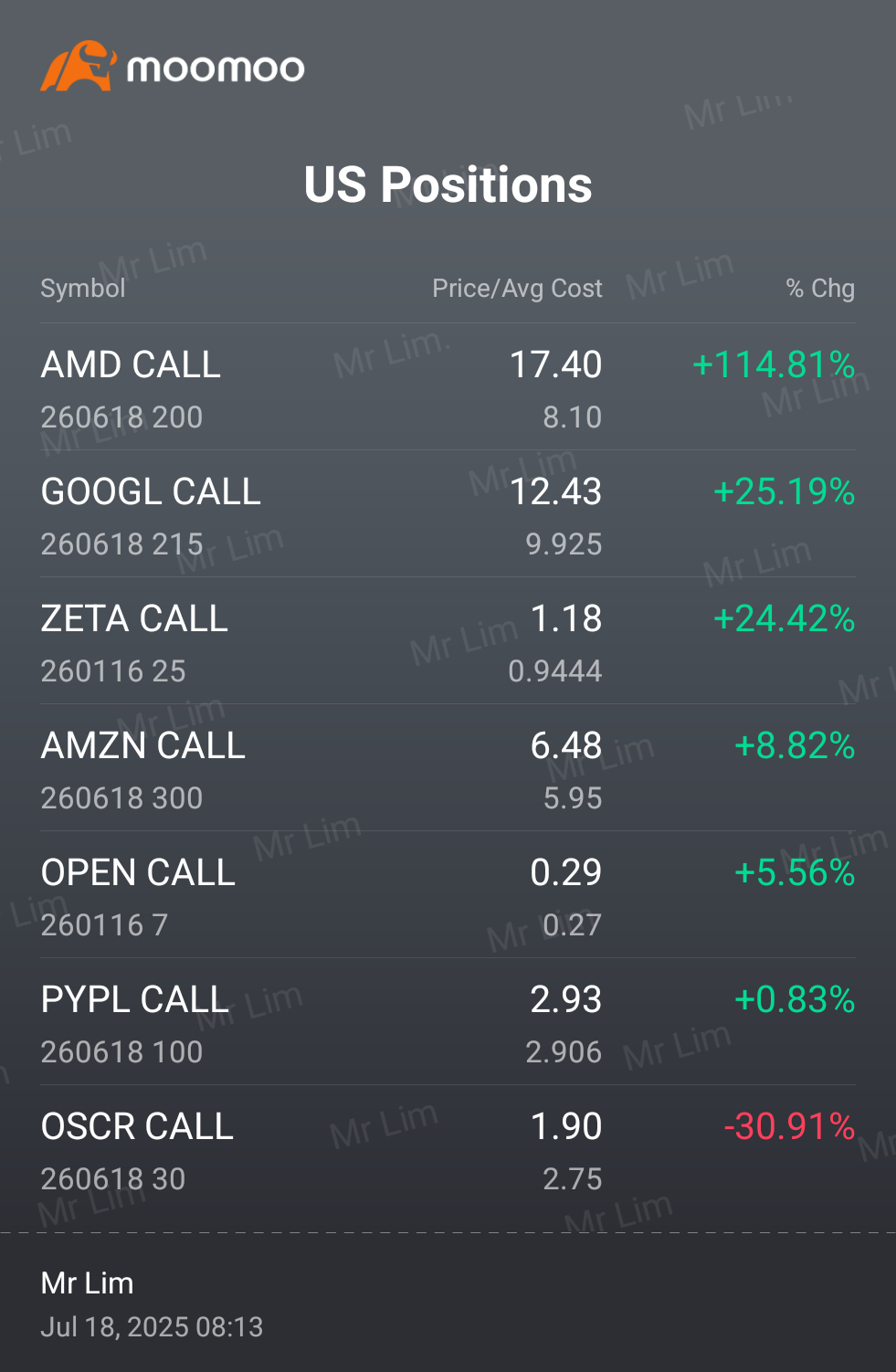The image size is (896, 1372).
Task: Click the Price/Avg Cost column header
Action: click(x=517, y=289)
